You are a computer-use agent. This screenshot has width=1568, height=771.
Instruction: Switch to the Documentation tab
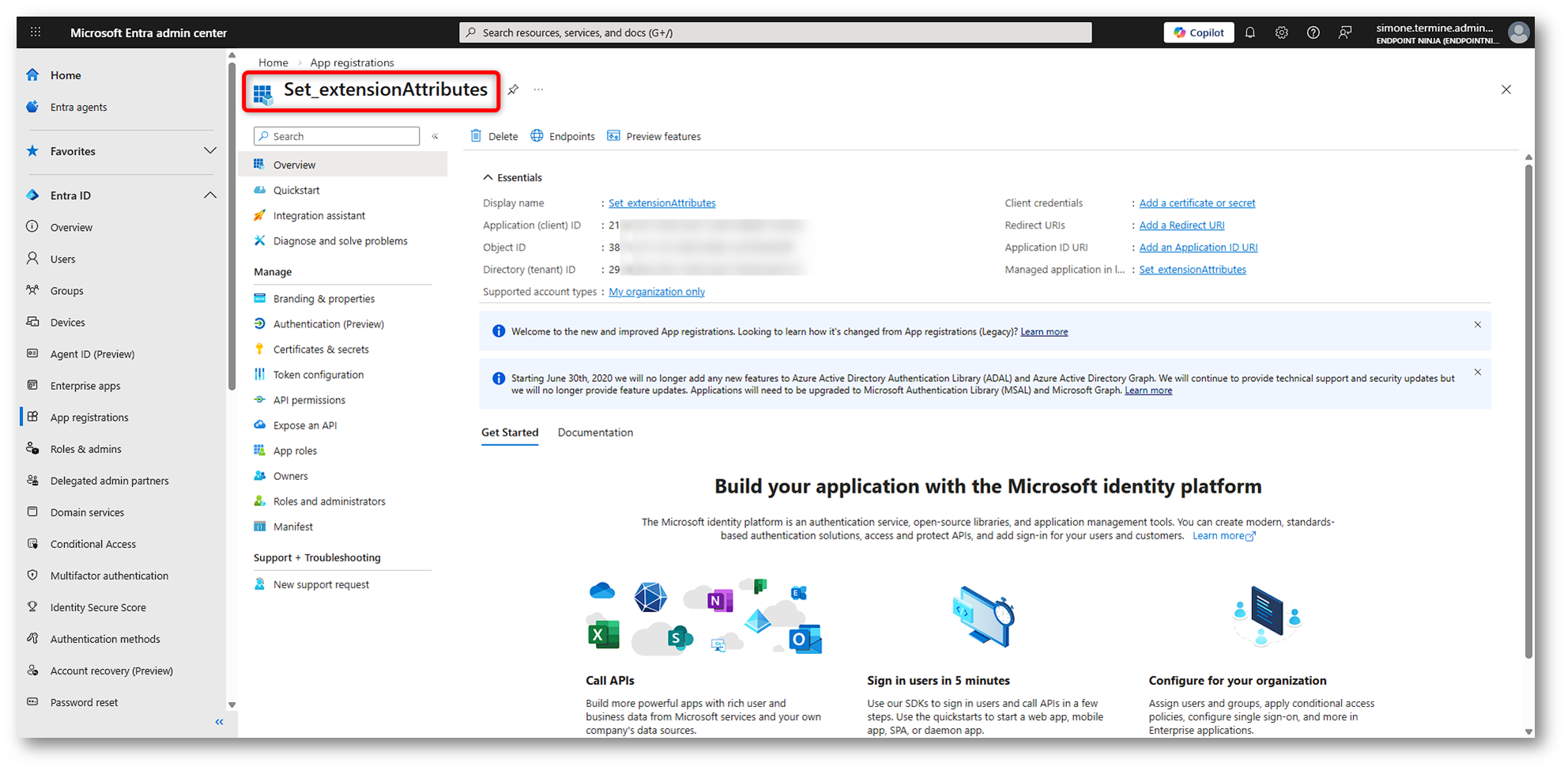tap(595, 433)
